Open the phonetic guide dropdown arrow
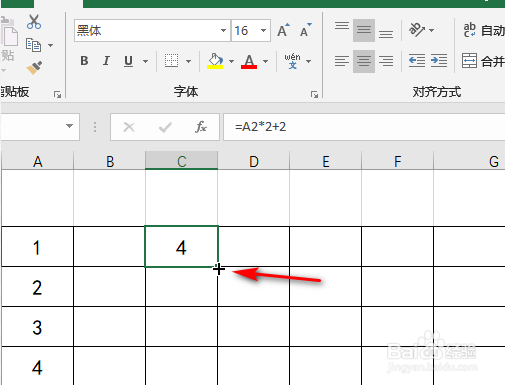This screenshot has height=385, width=505. point(308,61)
